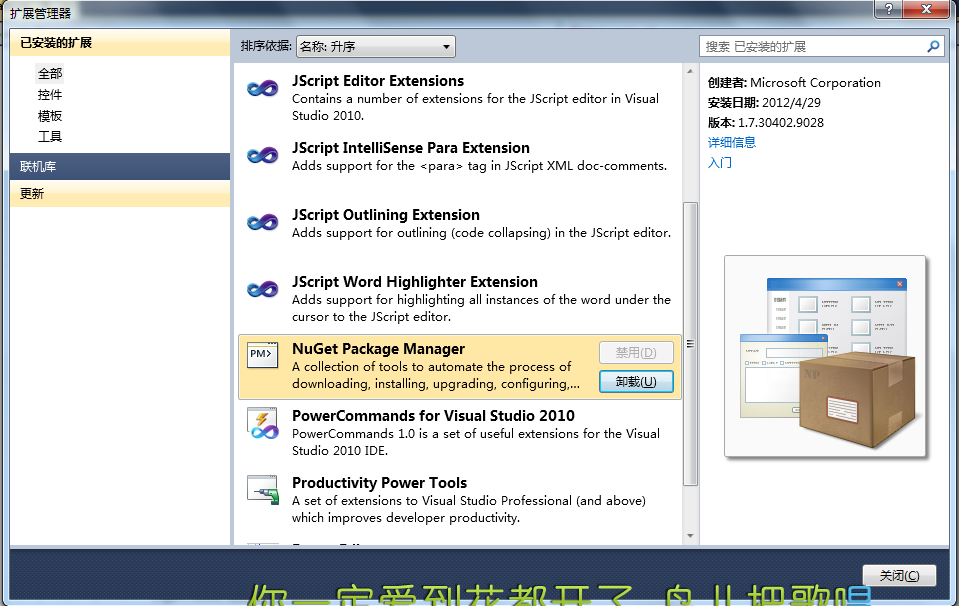Viewport: 959px width, 606px height.
Task: Click the JScript Outlining Extension icon
Action: pyautogui.click(x=262, y=222)
